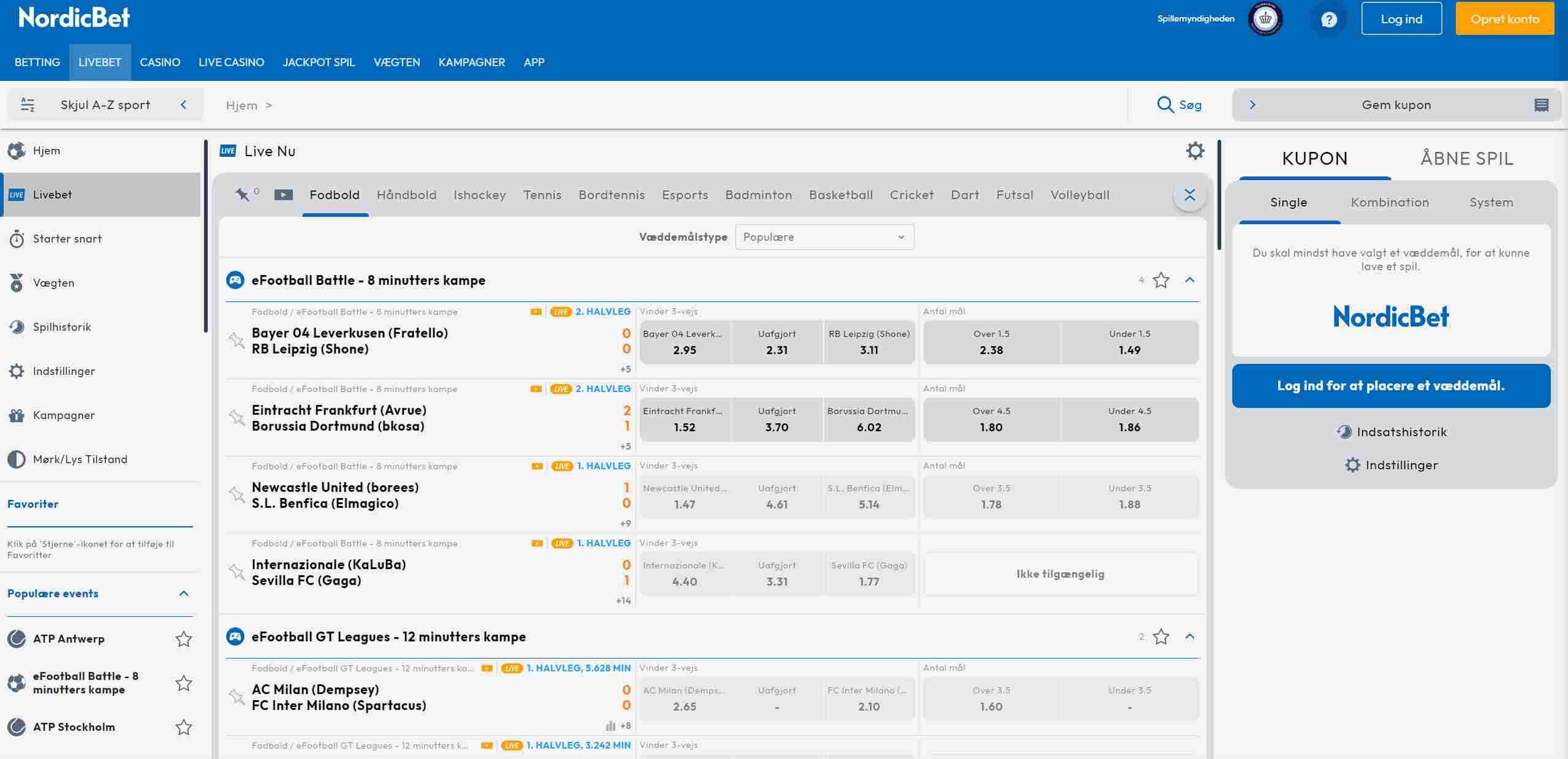Pin the AC Milan vs Inter match
The image size is (1568, 759).
click(237, 697)
